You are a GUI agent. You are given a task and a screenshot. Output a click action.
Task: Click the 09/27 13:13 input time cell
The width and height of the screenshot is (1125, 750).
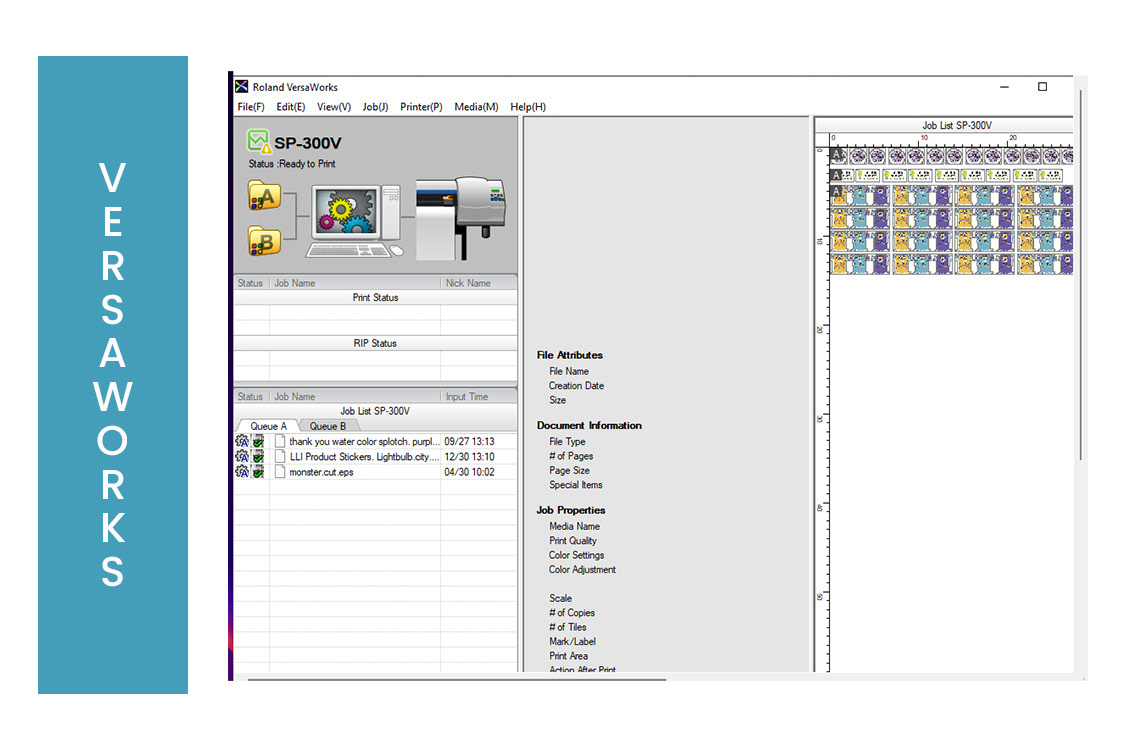click(x=469, y=441)
